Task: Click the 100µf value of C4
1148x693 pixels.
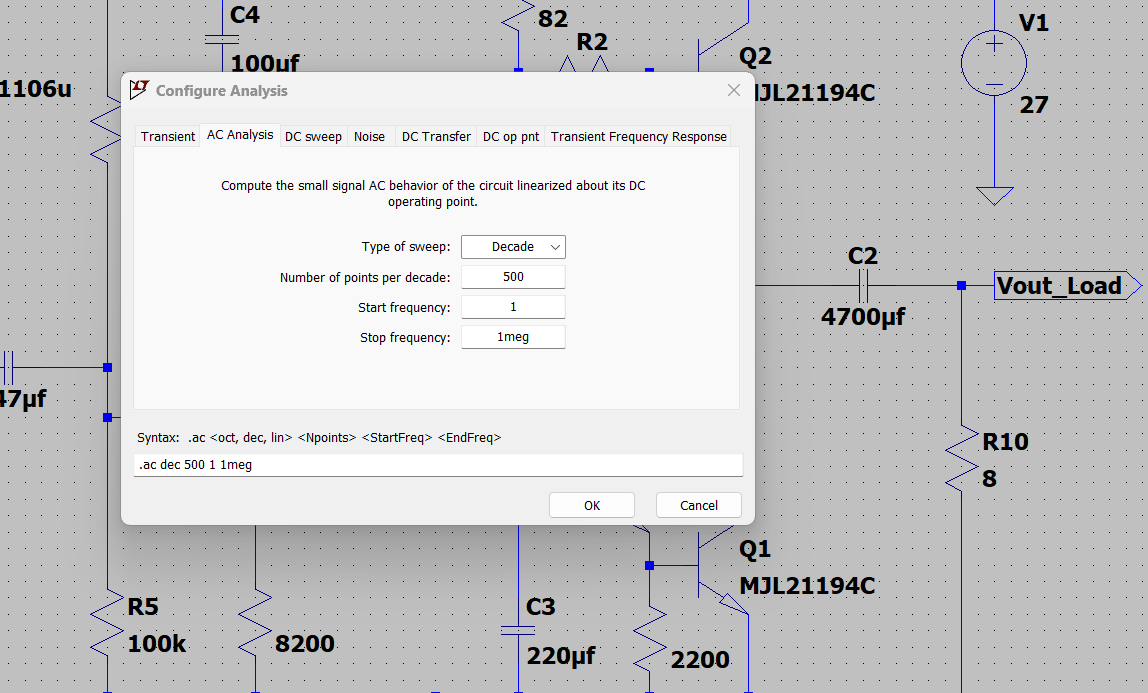Action: click(264, 64)
